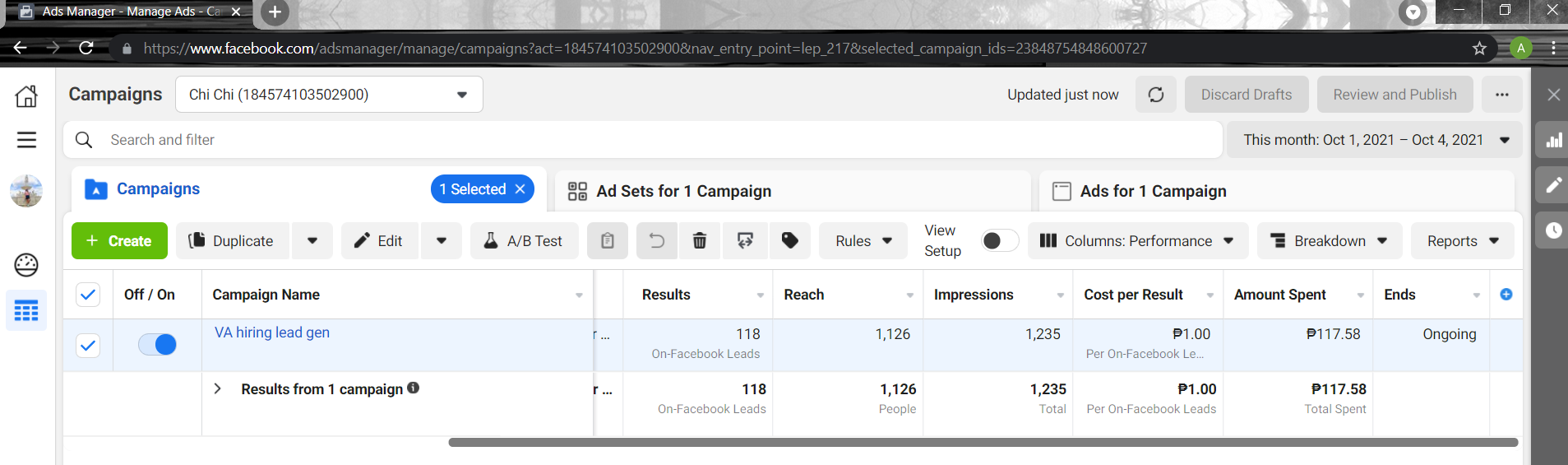Viewport: 1568px width, 465px height.
Task: Toggle the View Setup switch
Action: [x=999, y=240]
